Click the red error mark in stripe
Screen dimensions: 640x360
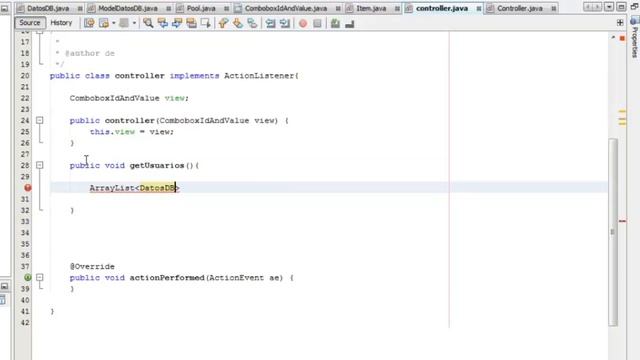point(622,221)
